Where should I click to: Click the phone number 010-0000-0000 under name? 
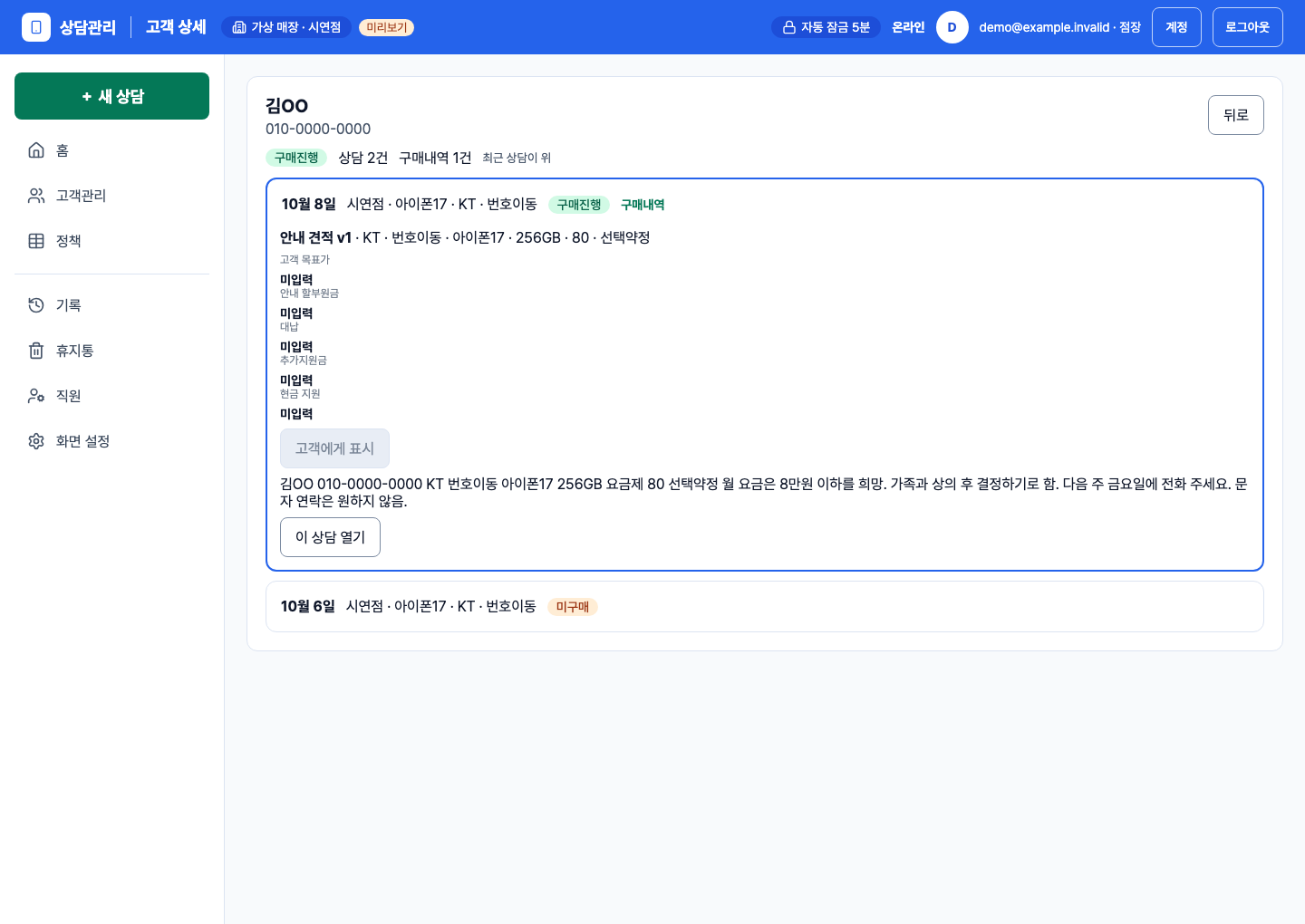point(318,129)
